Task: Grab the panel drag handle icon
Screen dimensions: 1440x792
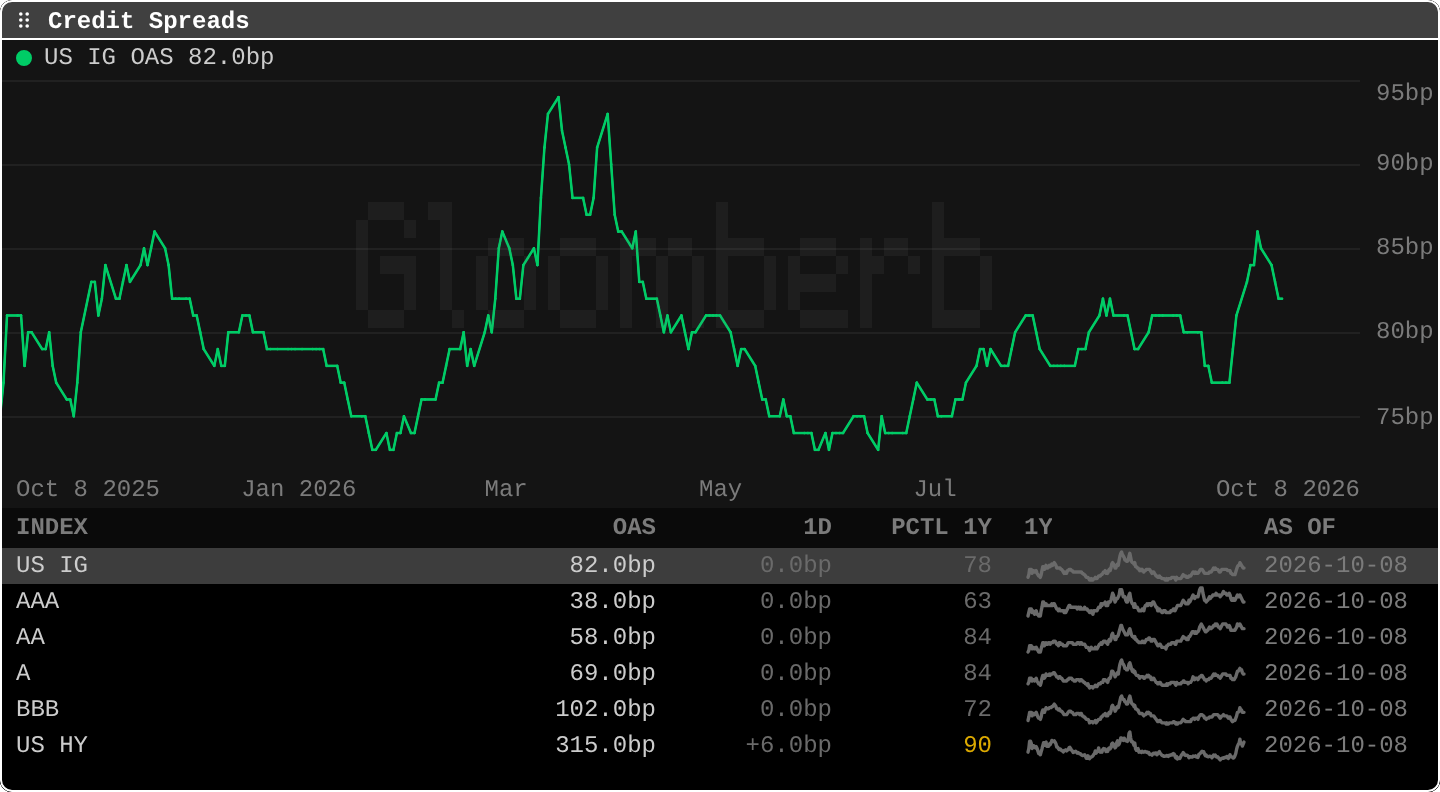Action: click(24, 21)
